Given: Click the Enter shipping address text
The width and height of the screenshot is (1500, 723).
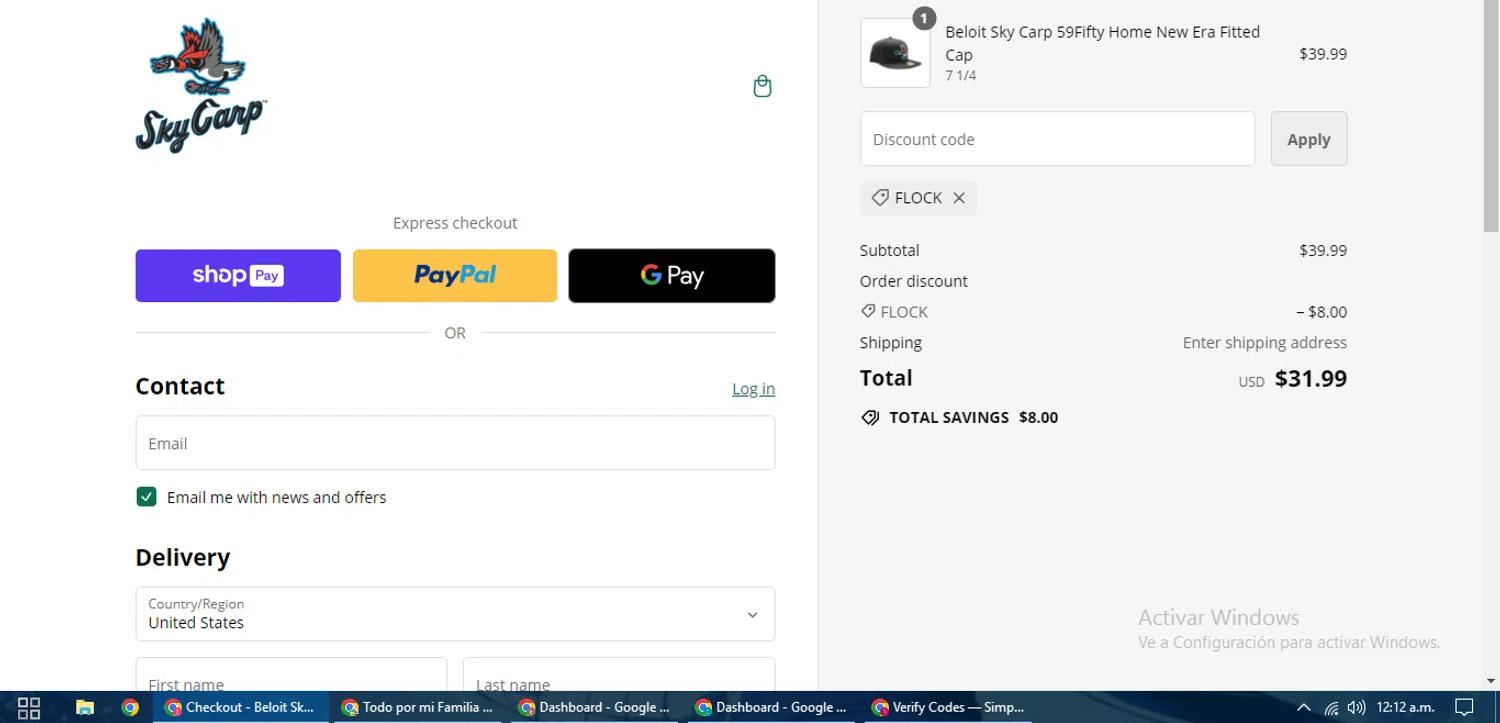Looking at the screenshot, I should (x=1265, y=342).
